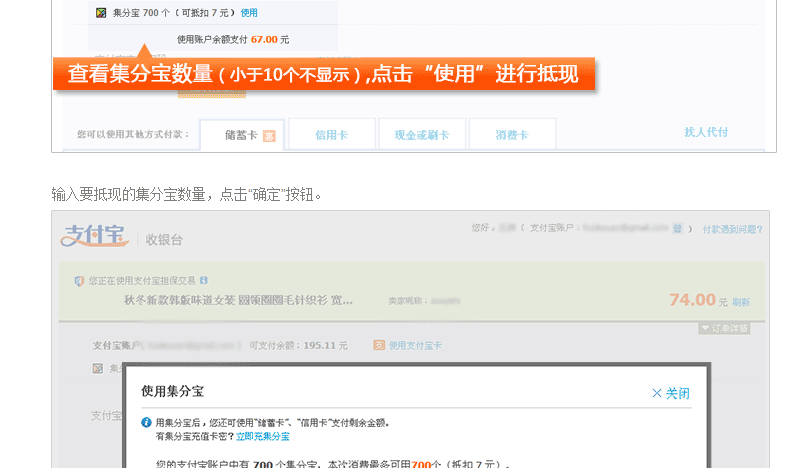Close the 使用集分宝 dialog via 关闭
The image size is (800, 468).
coord(671,393)
